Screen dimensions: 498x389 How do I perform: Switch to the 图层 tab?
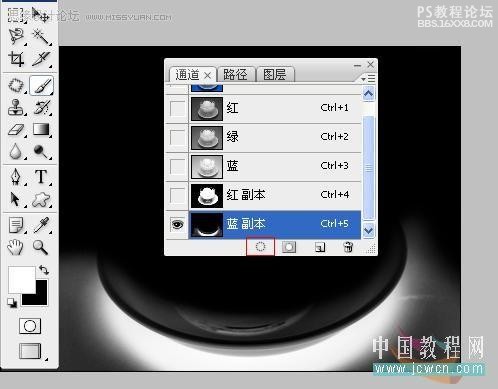tap(275, 74)
